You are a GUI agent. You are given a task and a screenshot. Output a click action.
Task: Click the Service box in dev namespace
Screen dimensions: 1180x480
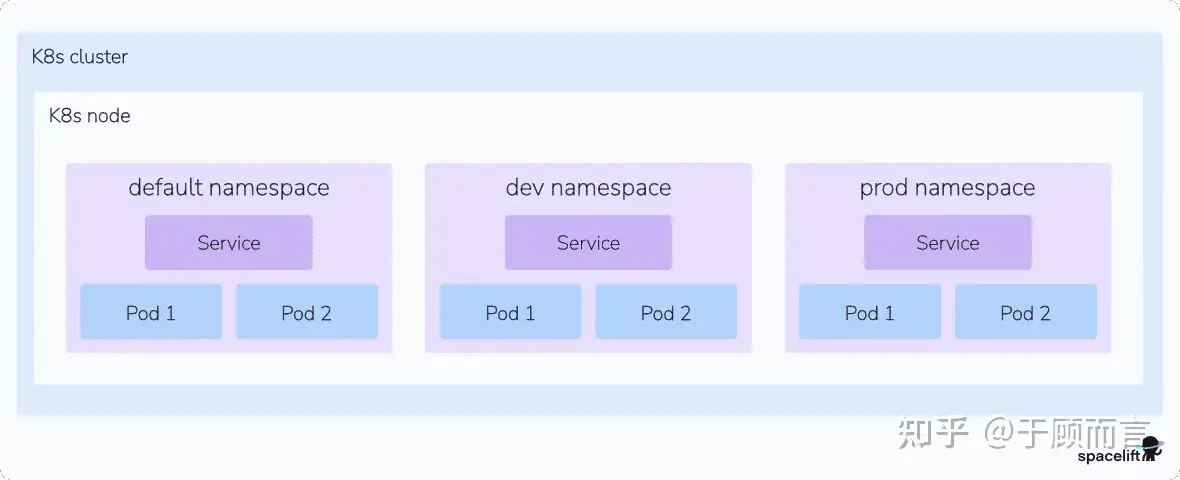(x=588, y=242)
